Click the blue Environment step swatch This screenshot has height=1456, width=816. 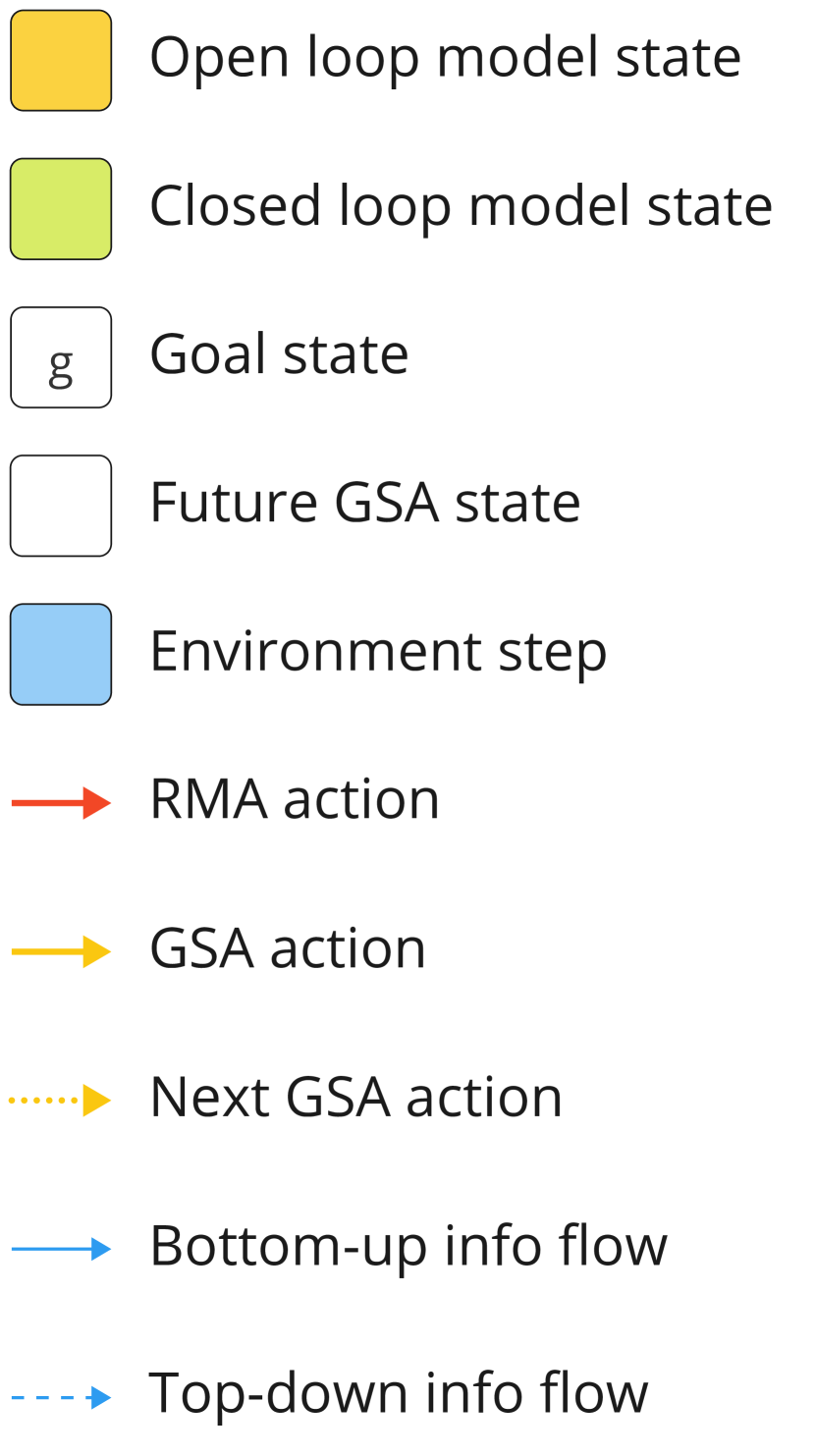61,654
